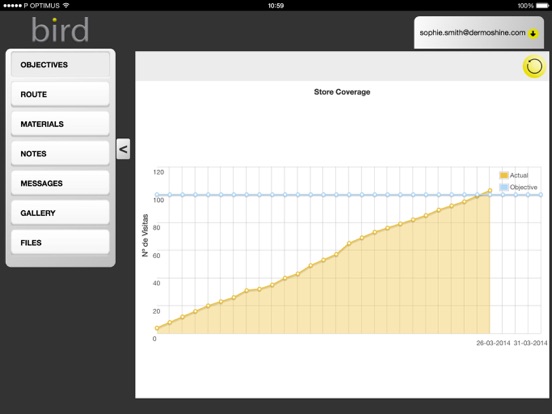Toggle the Actual series legend swatch

pos(504,175)
